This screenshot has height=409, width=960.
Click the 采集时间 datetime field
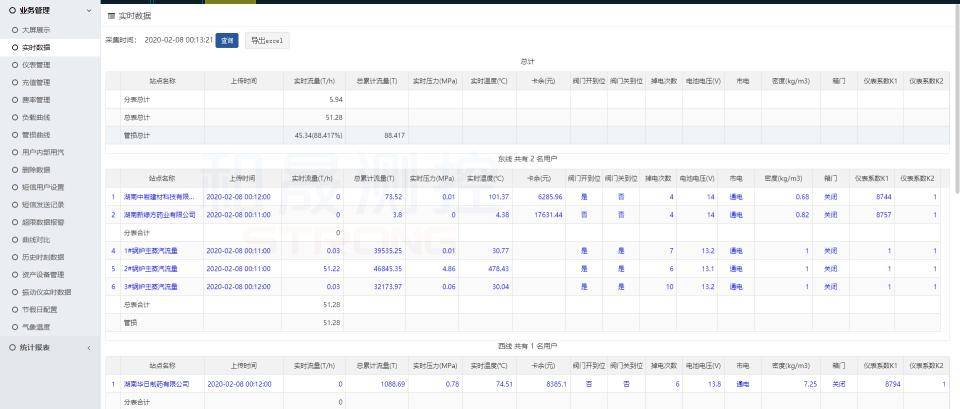[x=178, y=40]
